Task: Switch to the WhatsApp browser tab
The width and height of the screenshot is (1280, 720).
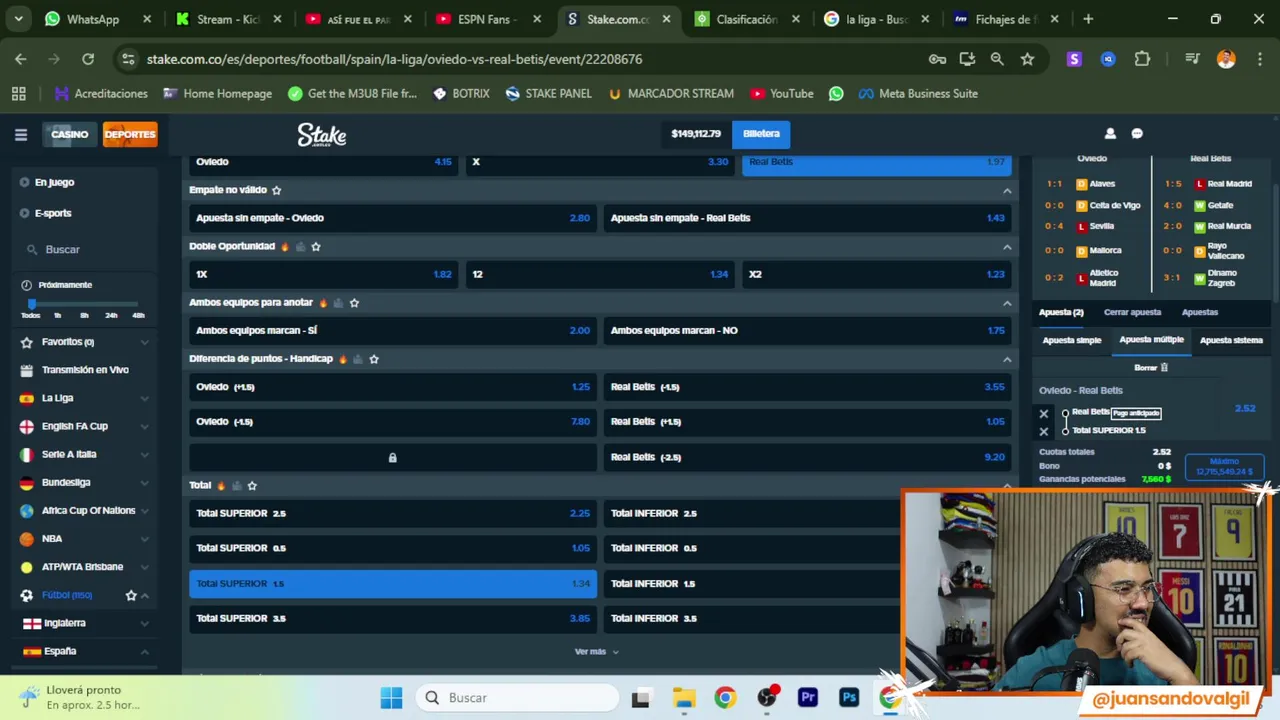Action: click(x=97, y=19)
